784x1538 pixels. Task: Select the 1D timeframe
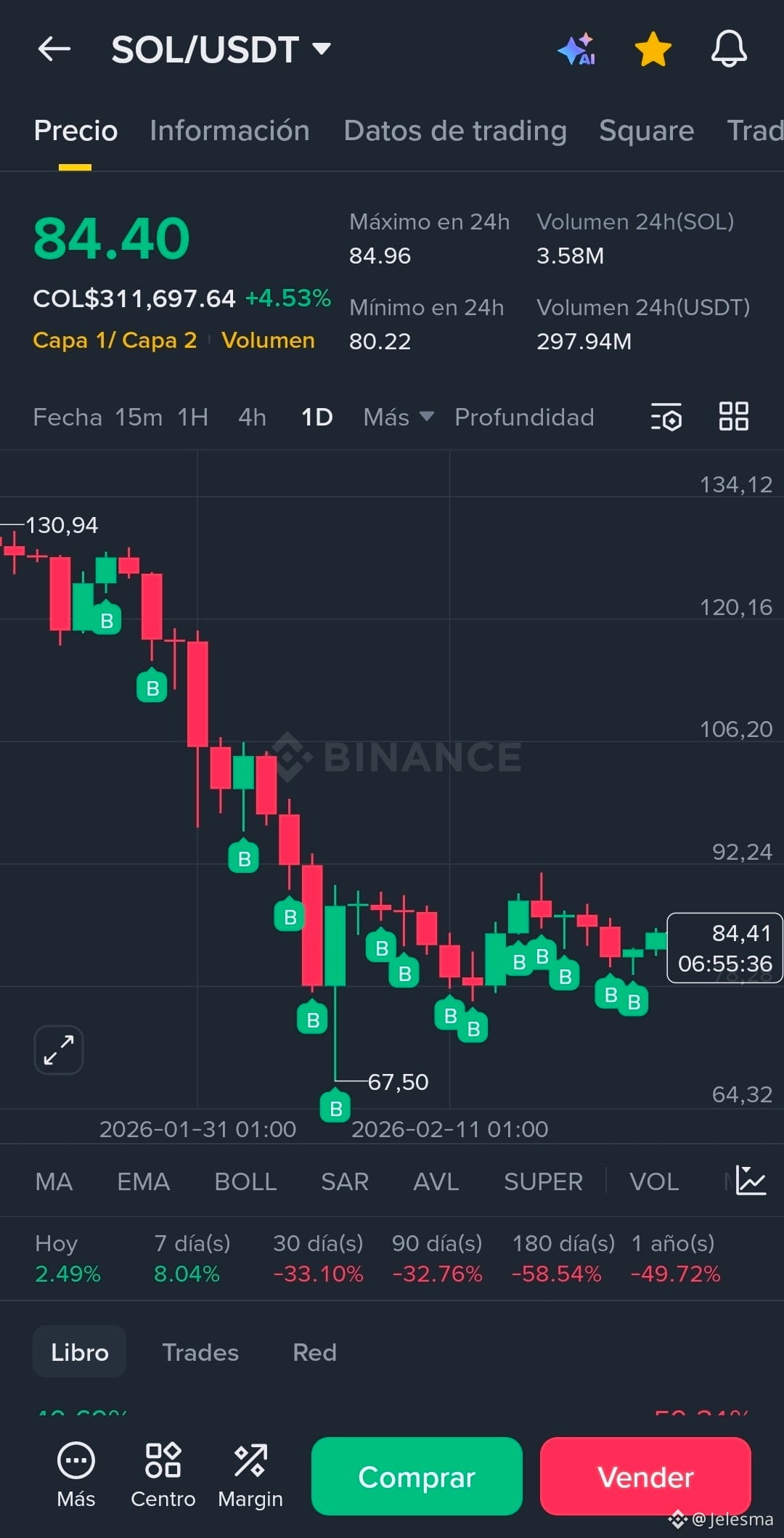point(317,418)
